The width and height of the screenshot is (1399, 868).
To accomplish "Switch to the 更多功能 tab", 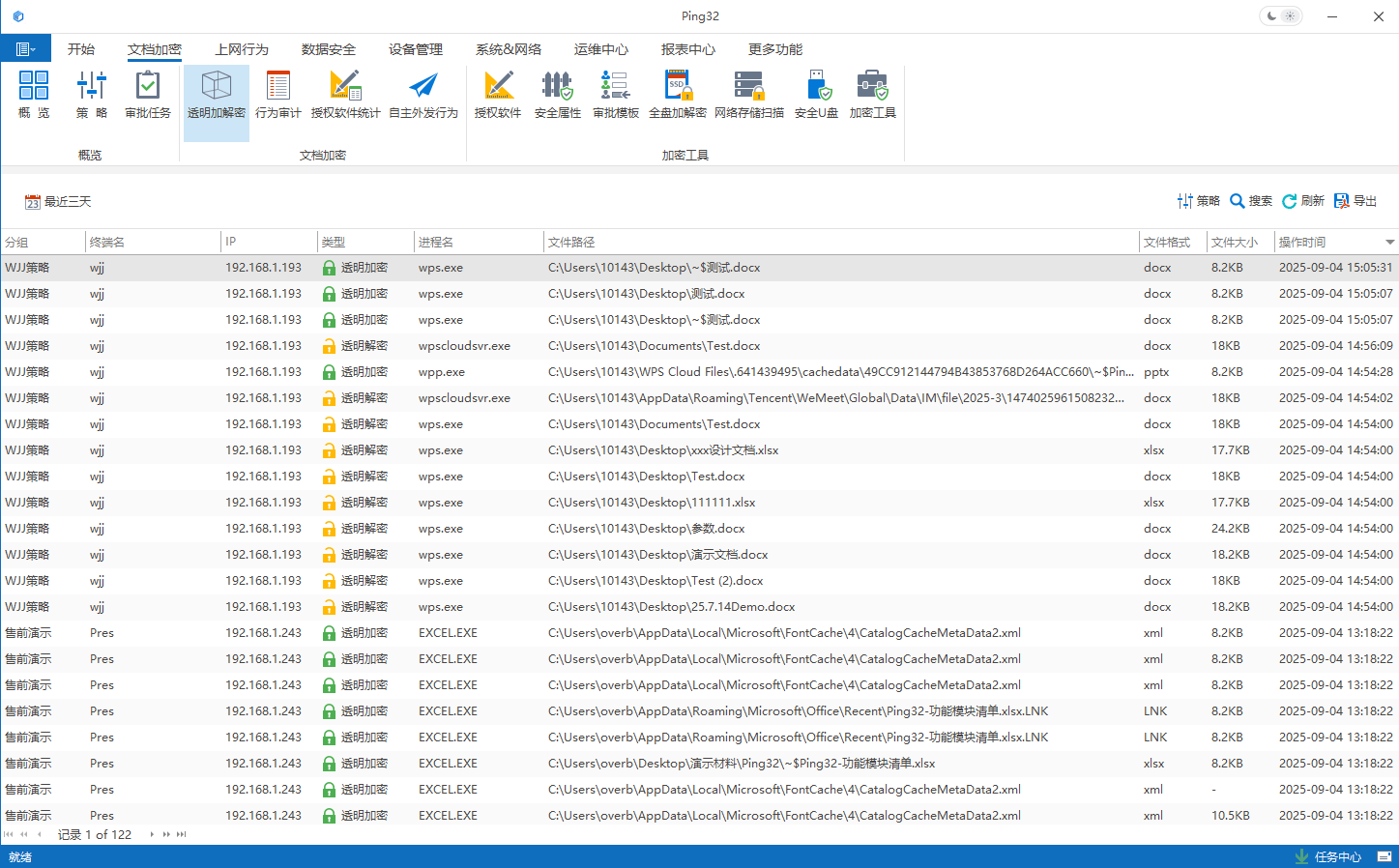I will pyautogui.click(x=775, y=49).
